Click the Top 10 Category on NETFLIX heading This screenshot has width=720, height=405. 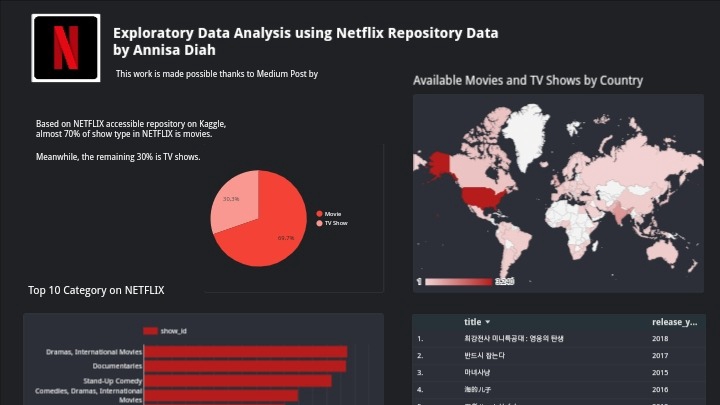tap(96, 290)
